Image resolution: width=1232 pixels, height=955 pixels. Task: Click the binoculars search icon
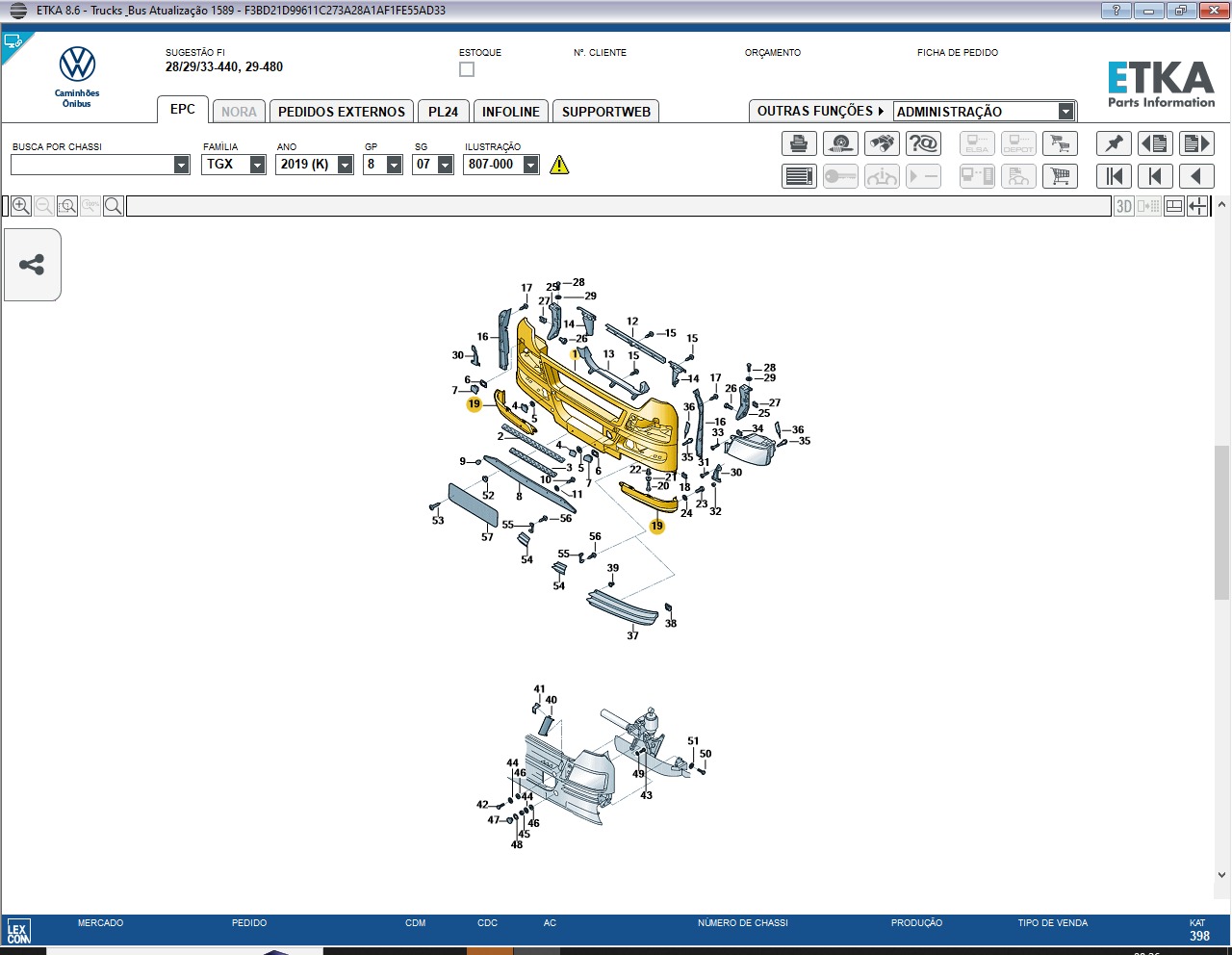(x=882, y=143)
